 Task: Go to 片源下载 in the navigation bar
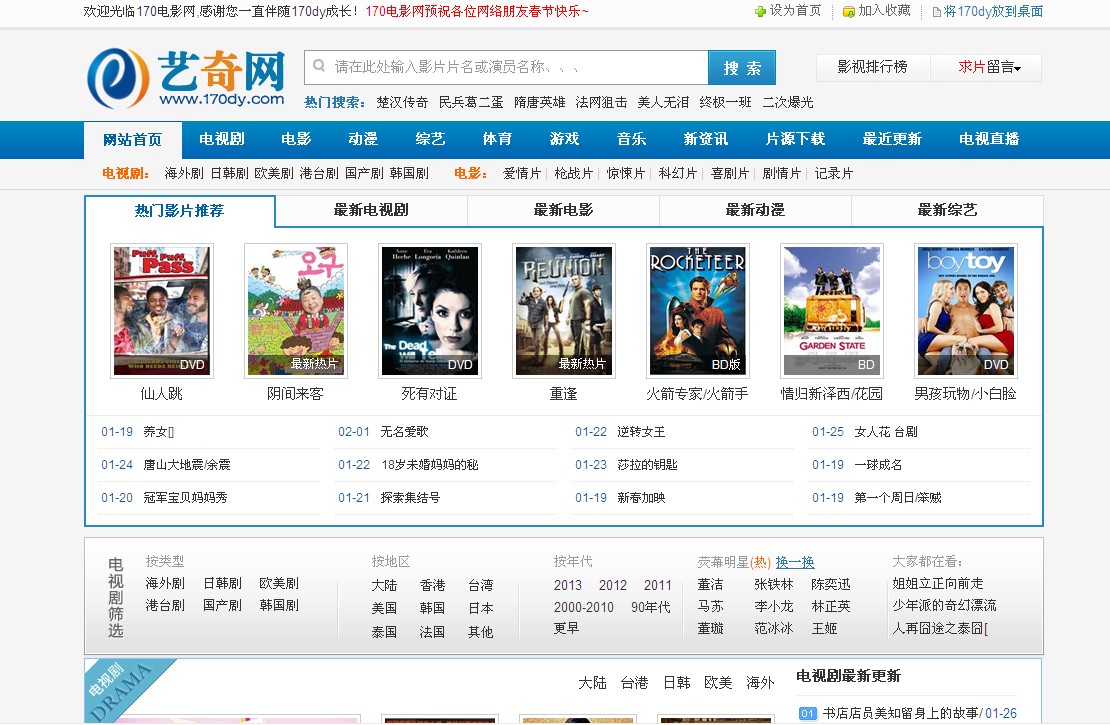(795, 139)
